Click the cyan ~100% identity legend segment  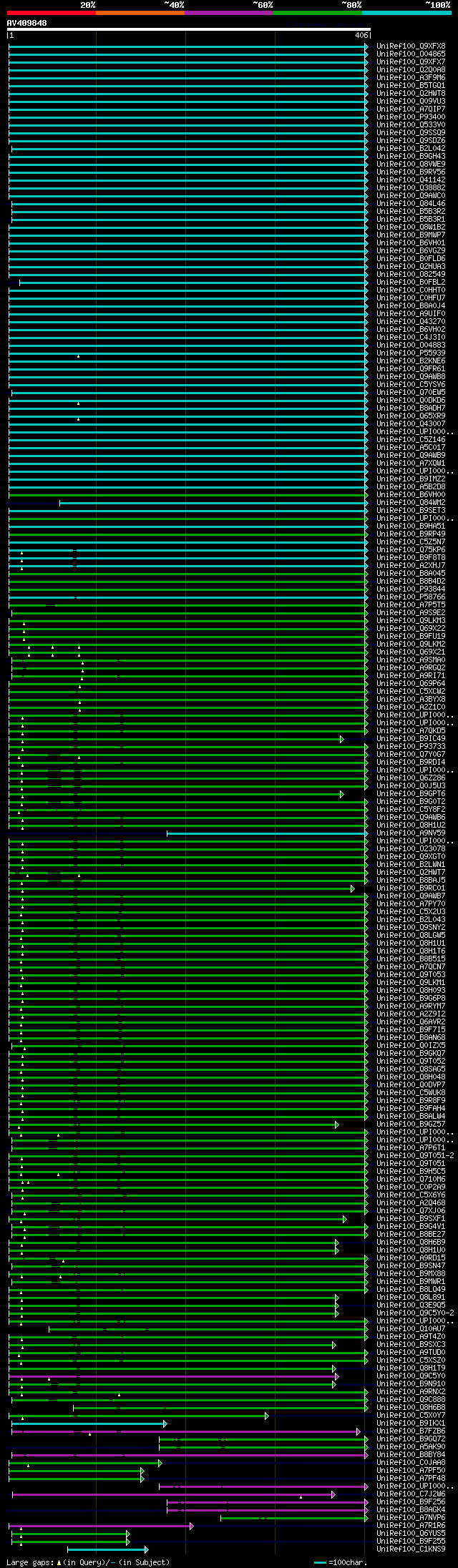[406, 13]
